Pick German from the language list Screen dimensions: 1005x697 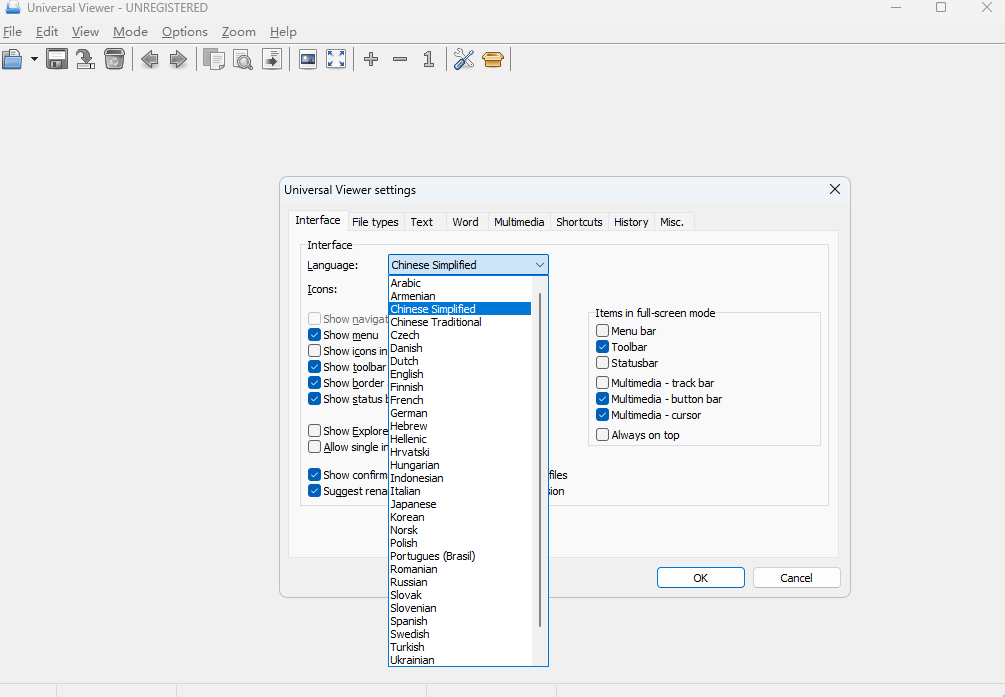coord(460,413)
